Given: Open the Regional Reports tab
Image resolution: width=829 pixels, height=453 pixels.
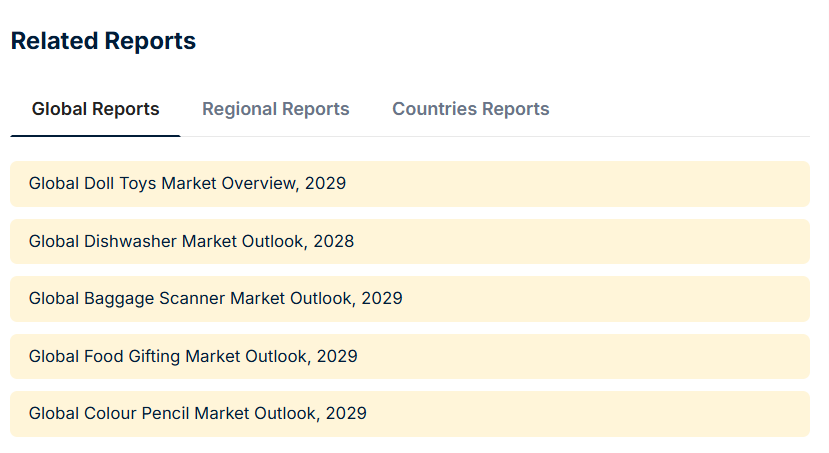Looking at the screenshot, I should click(275, 109).
